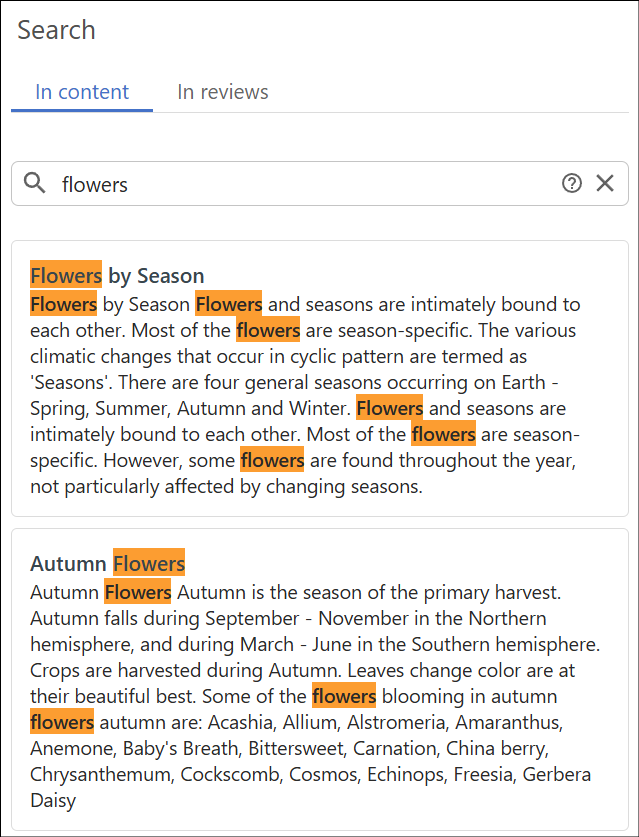639x837 pixels.
Task: Open the "Flowers by Season" result title
Action: tap(117, 276)
